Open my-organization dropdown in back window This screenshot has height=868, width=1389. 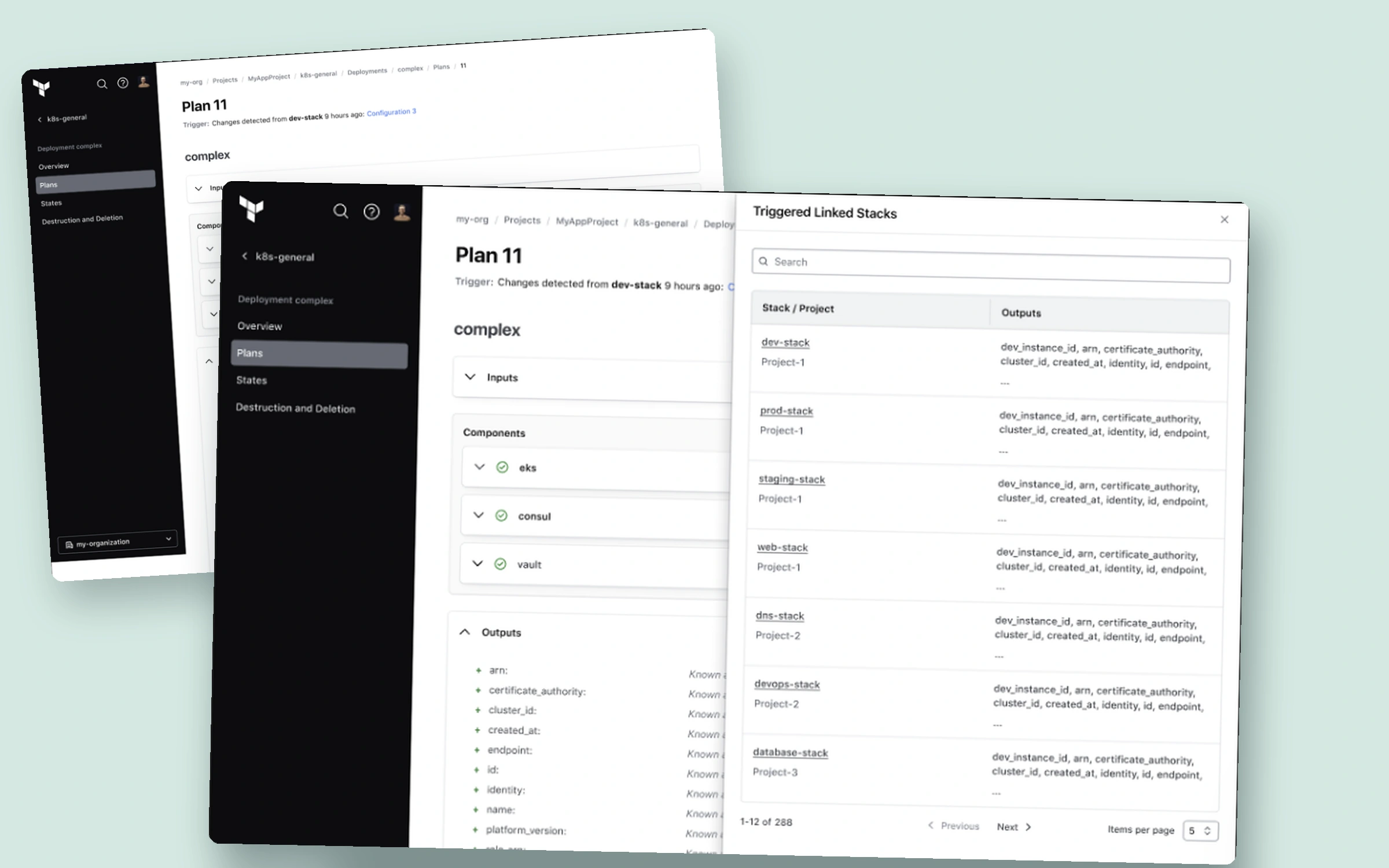pos(117,542)
